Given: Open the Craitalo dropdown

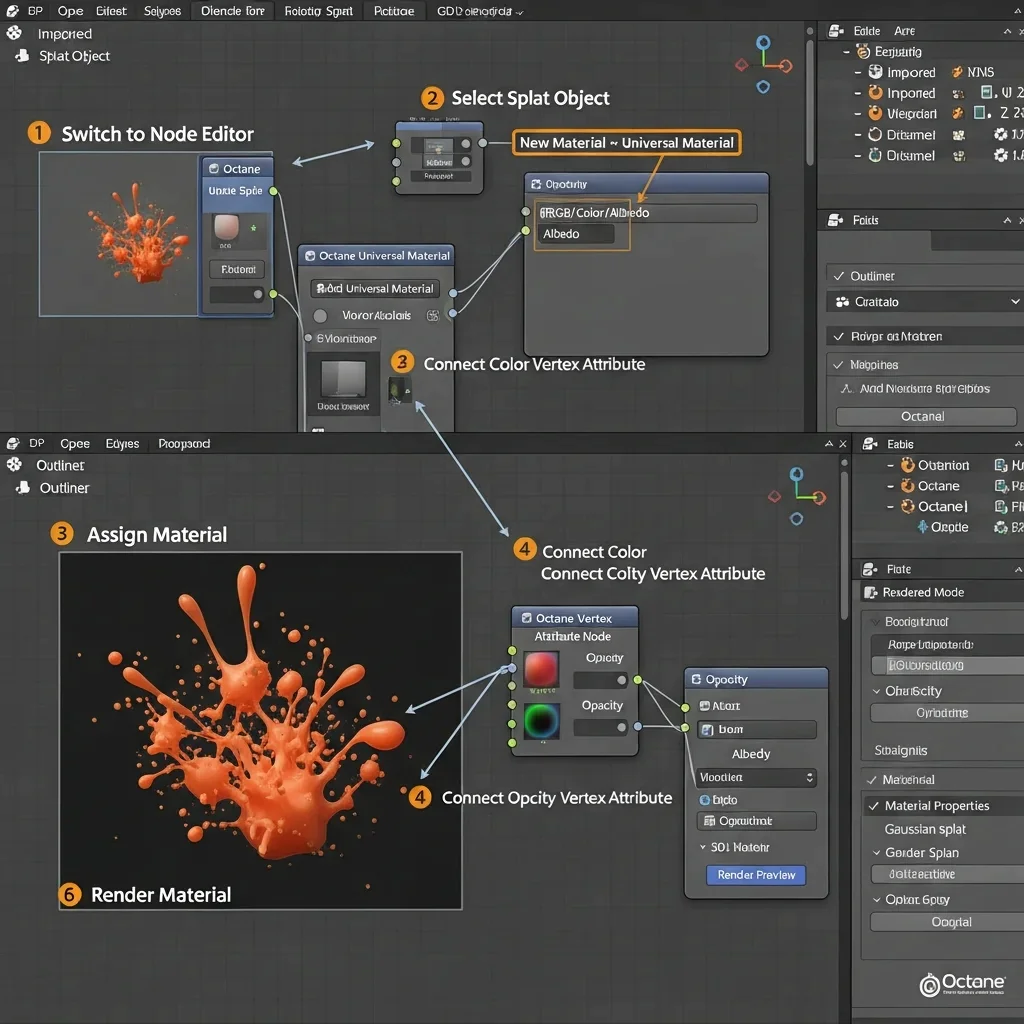Looking at the screenshot, I should (925, 302).
